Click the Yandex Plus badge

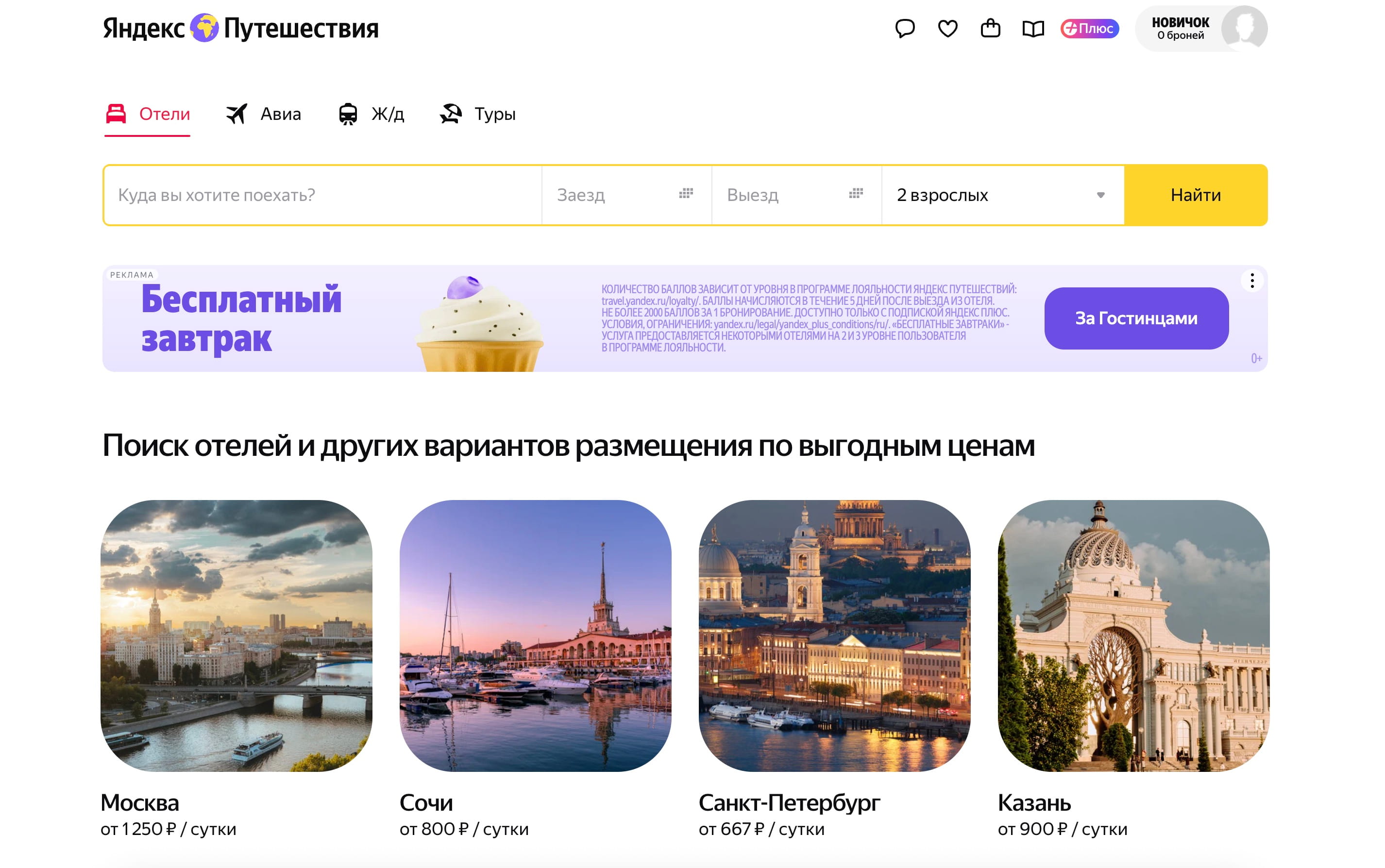coord(1089,28)
